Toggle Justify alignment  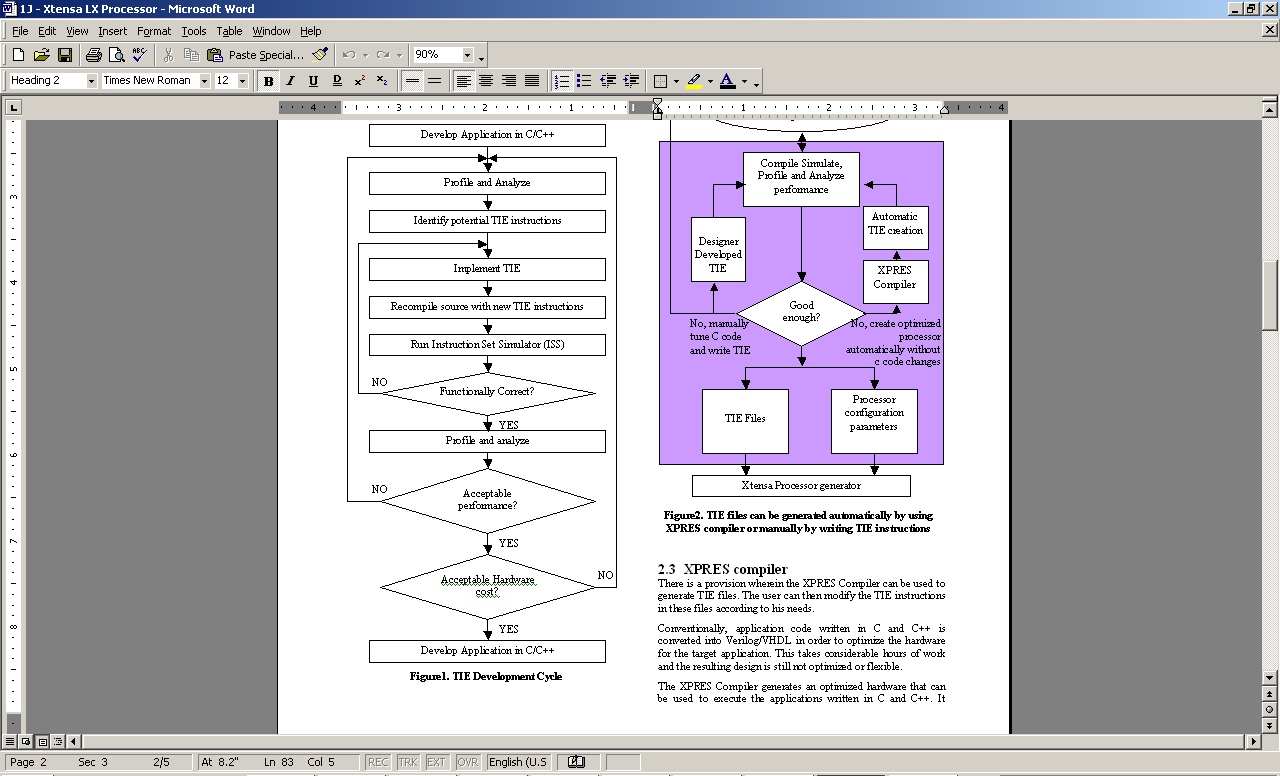(x=532, y=81)
